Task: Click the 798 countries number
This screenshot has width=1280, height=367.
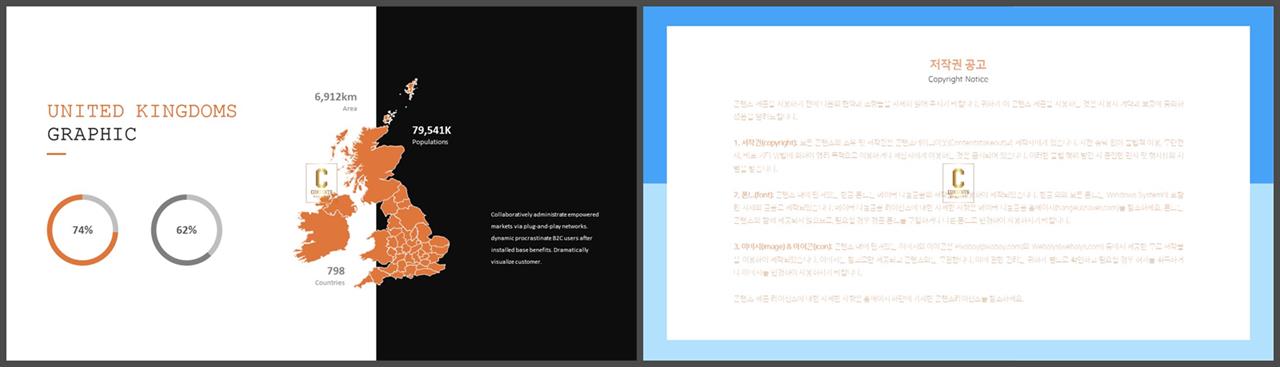Action: coord(336,271)
